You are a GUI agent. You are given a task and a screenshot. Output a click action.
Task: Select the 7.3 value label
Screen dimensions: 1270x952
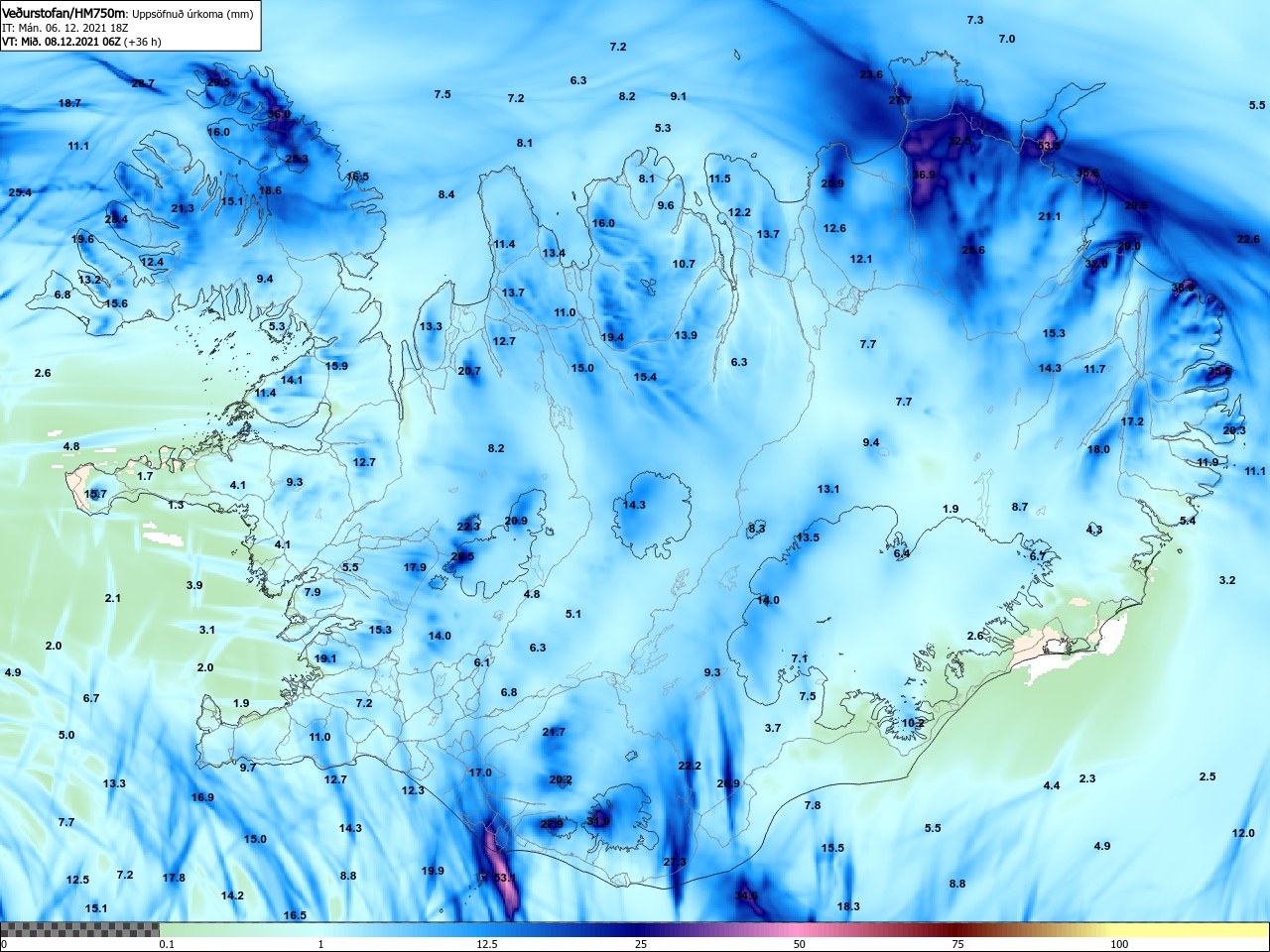coord(975,20)
